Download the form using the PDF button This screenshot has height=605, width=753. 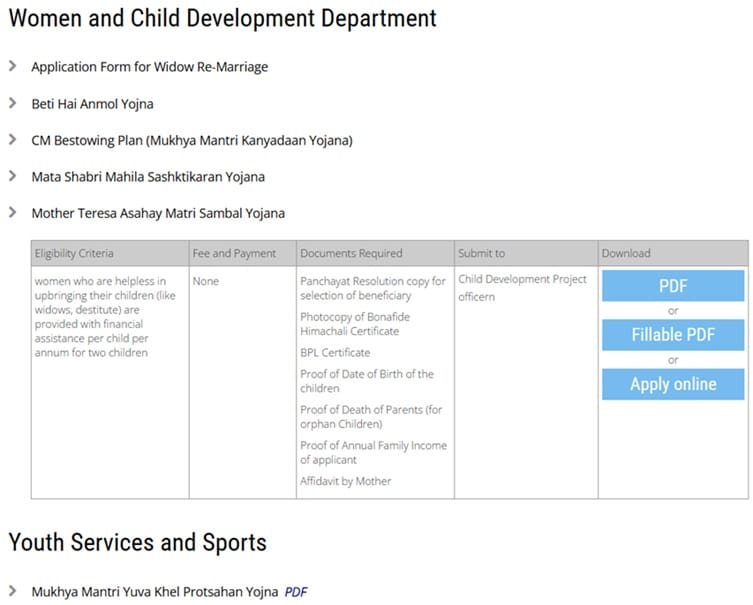coord(673,286)
